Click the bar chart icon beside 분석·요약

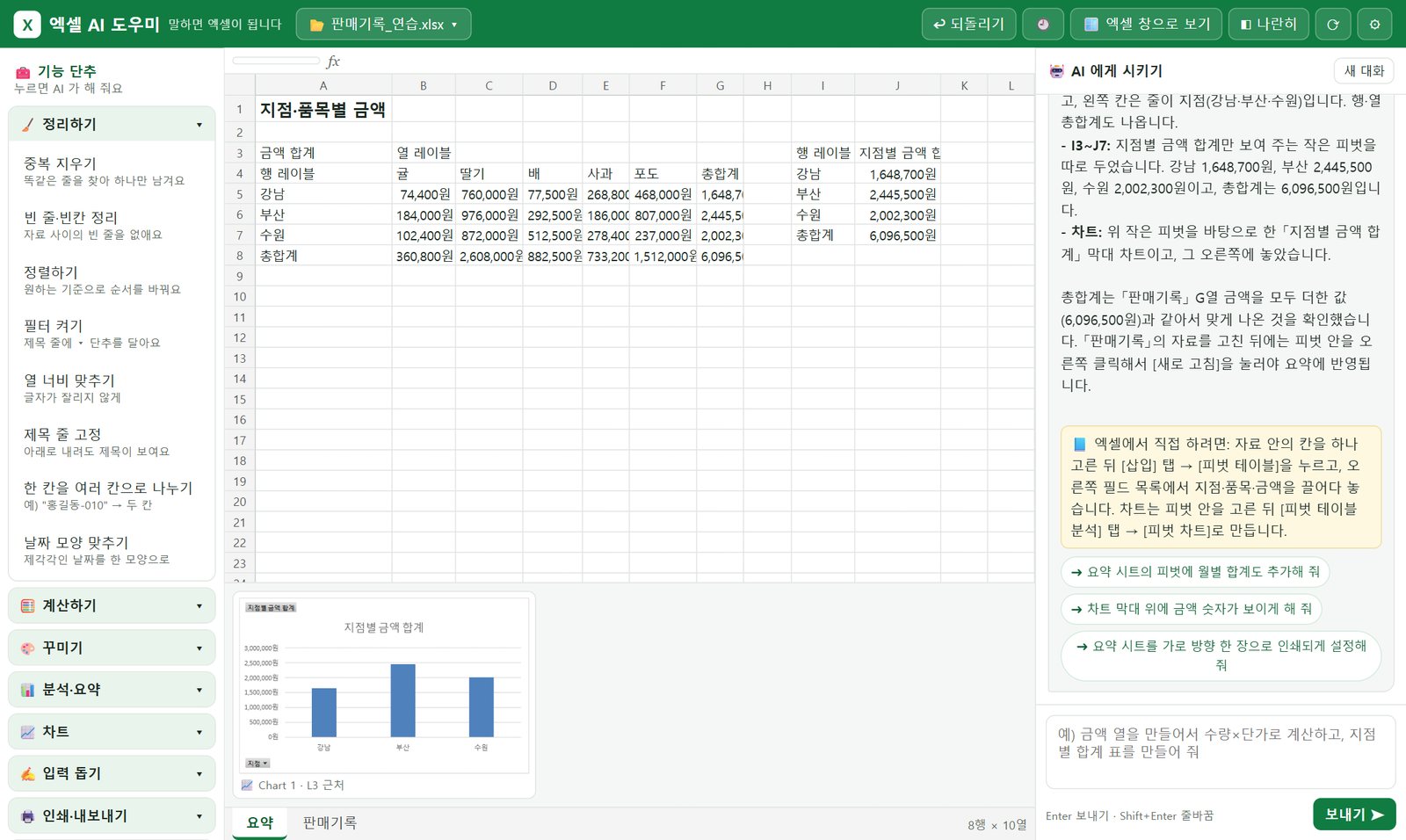point(28,691)
